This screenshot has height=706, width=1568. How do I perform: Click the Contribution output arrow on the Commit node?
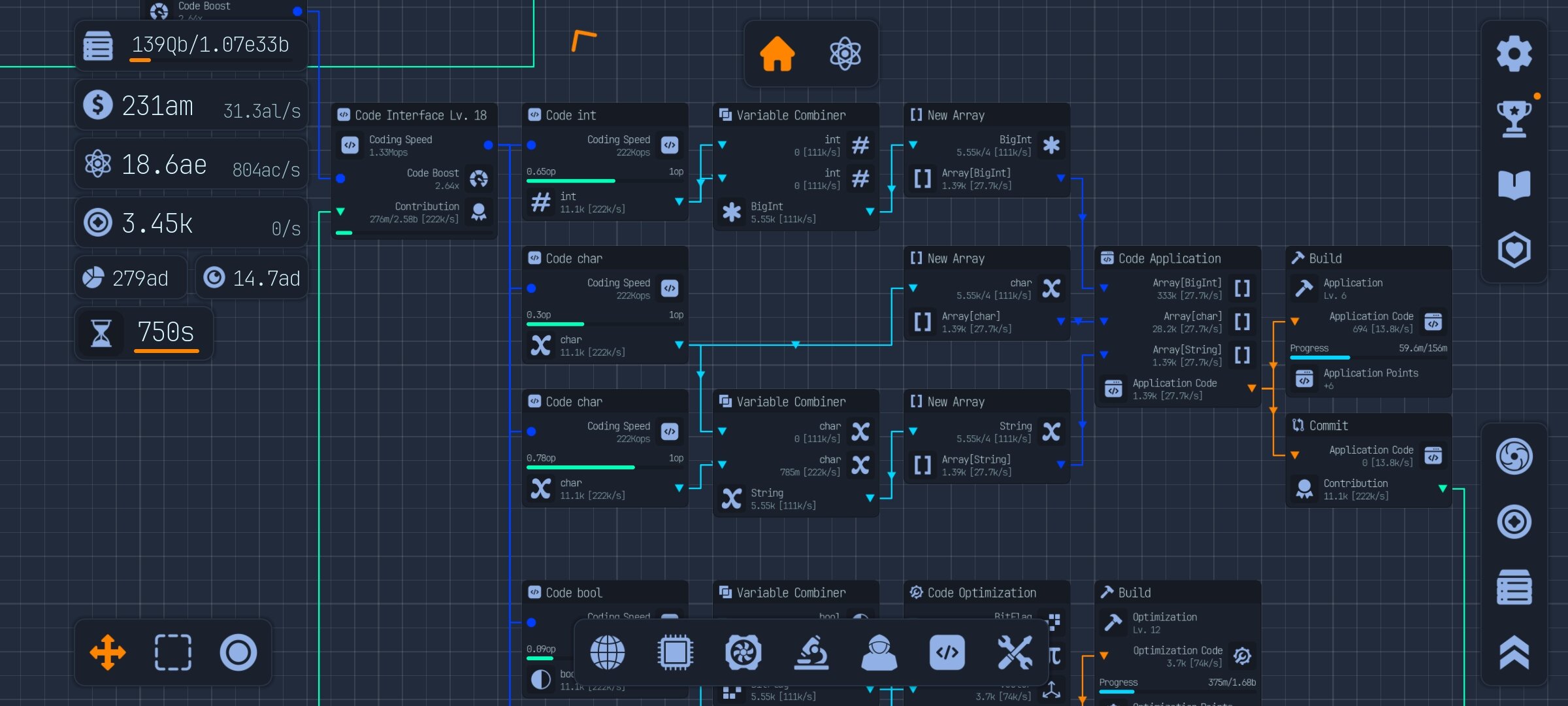pos(1443,489)
